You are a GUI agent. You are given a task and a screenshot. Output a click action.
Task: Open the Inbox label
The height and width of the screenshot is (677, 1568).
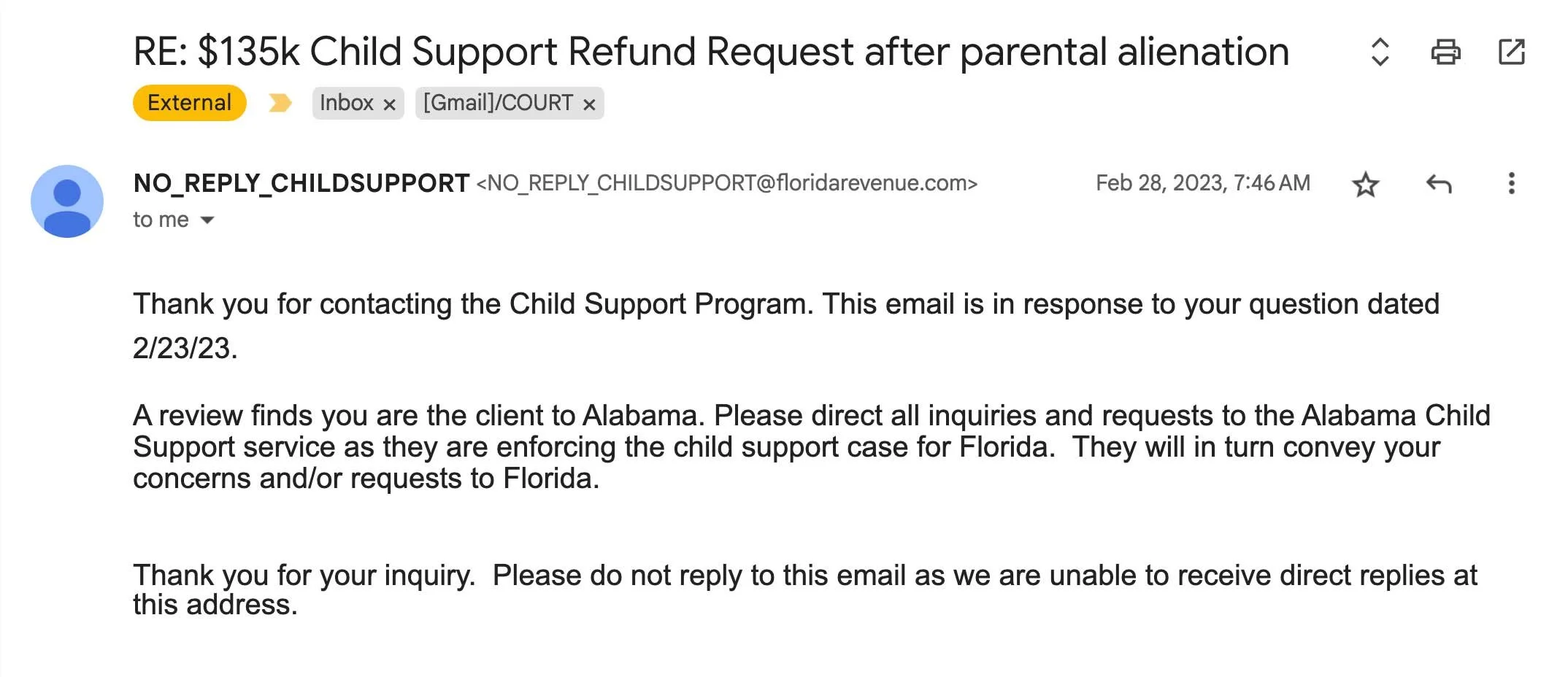pyautogui.click(x=347, y=103)
